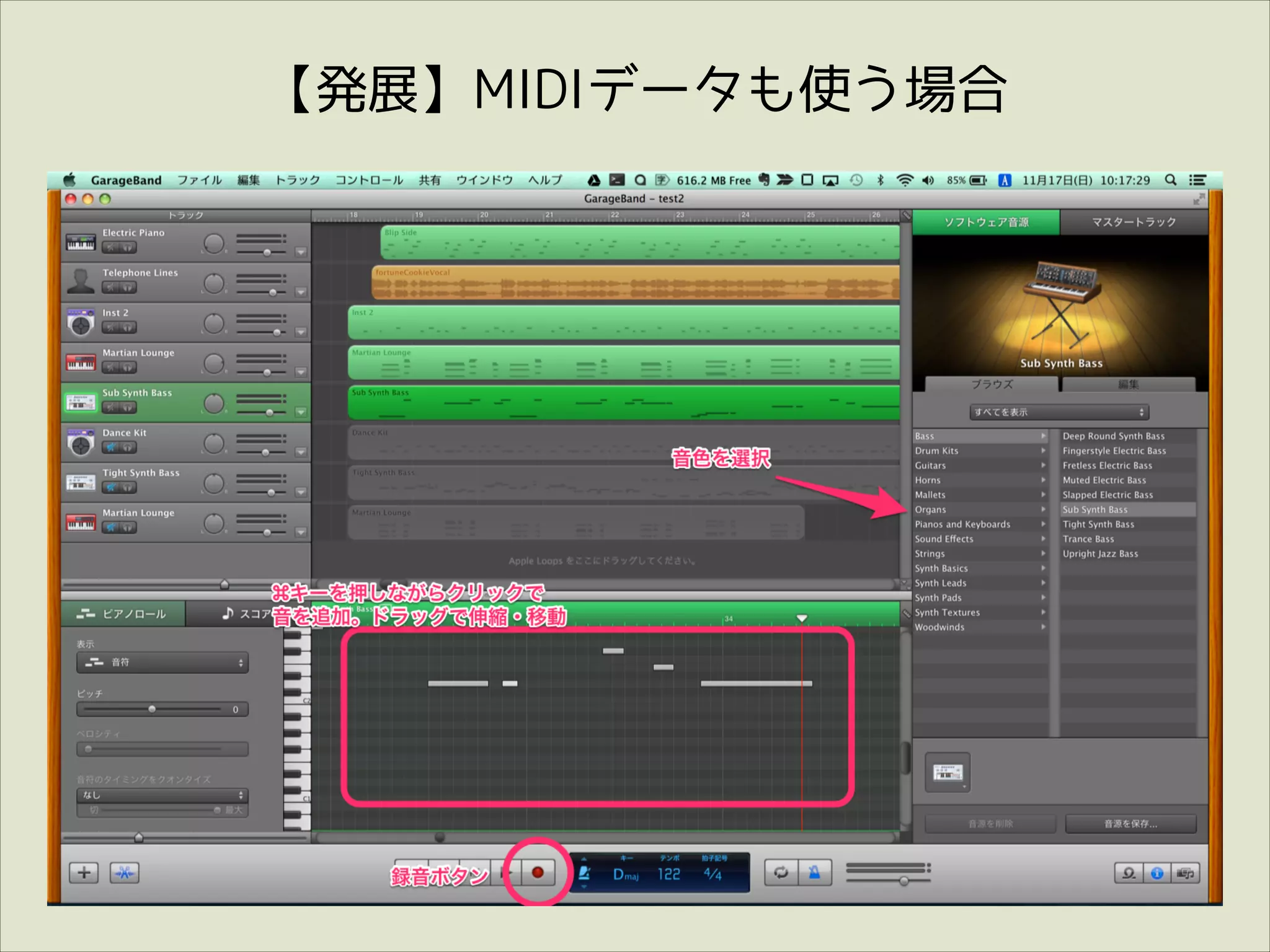1270x952 pixels.
Task: Open Dance Kit track automation arrow
Action: (301, 452)
